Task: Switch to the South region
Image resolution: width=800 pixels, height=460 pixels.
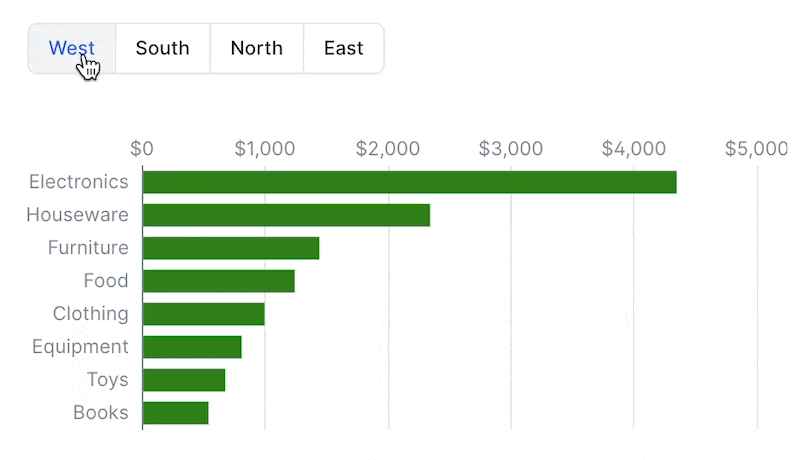Action: tap(163, 48)
